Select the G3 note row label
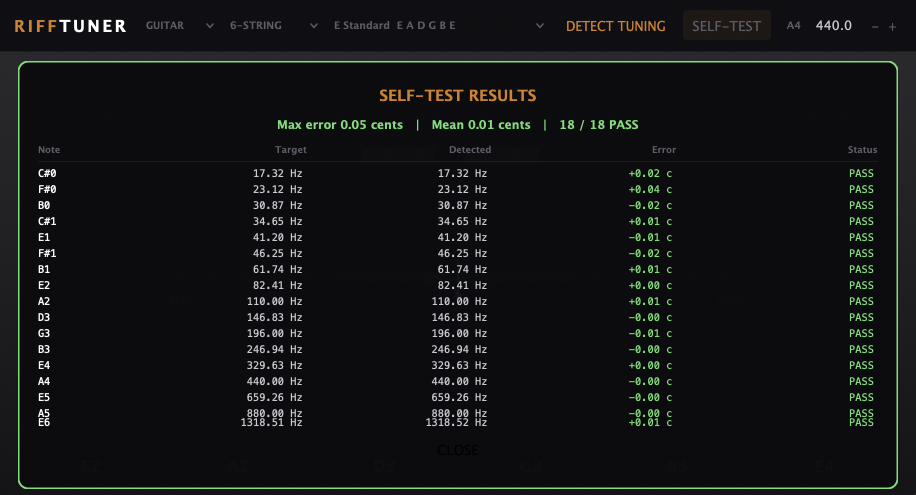 pos(44,333)
